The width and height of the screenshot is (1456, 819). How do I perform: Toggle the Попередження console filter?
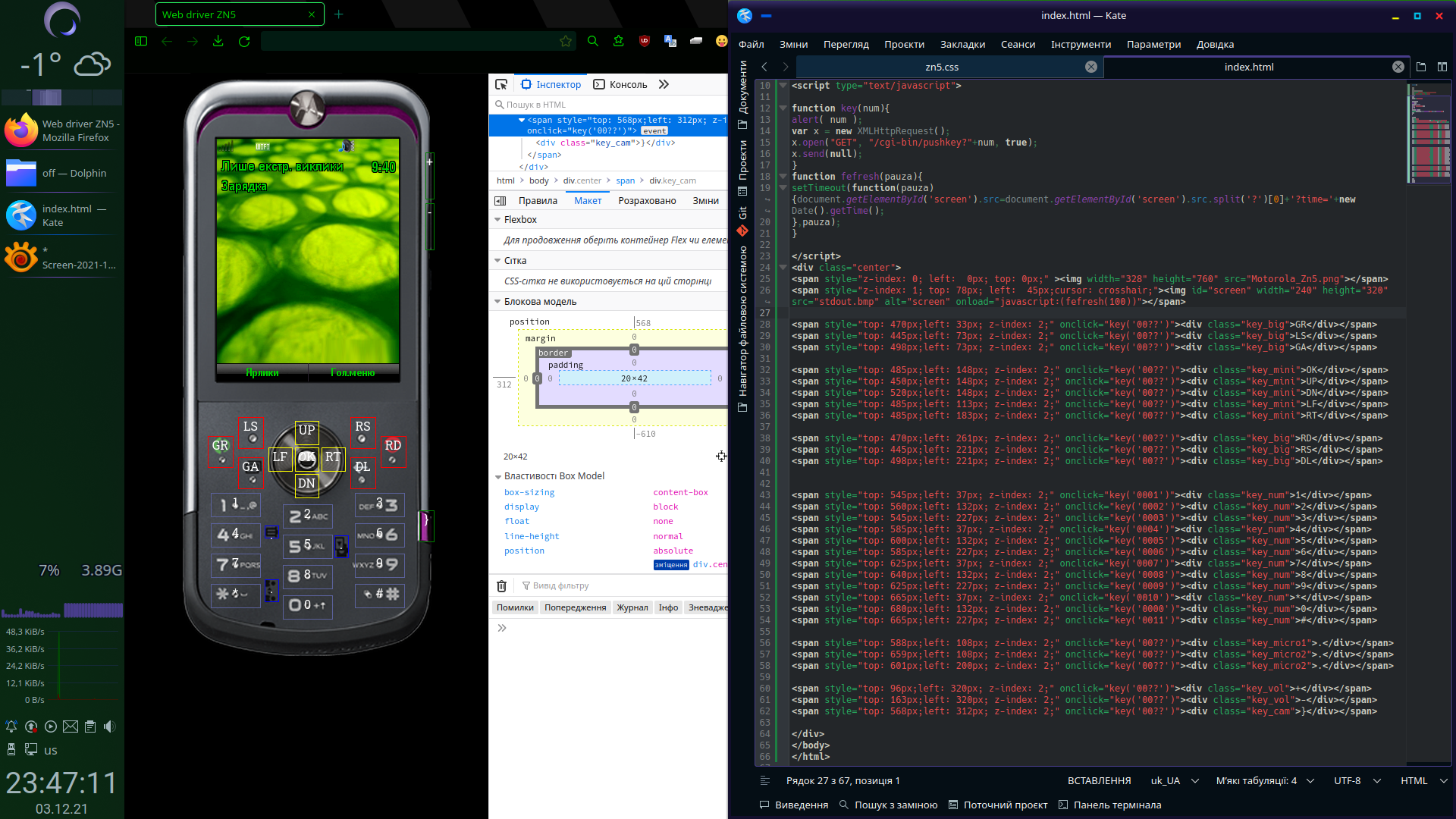[x=576, y=607]
